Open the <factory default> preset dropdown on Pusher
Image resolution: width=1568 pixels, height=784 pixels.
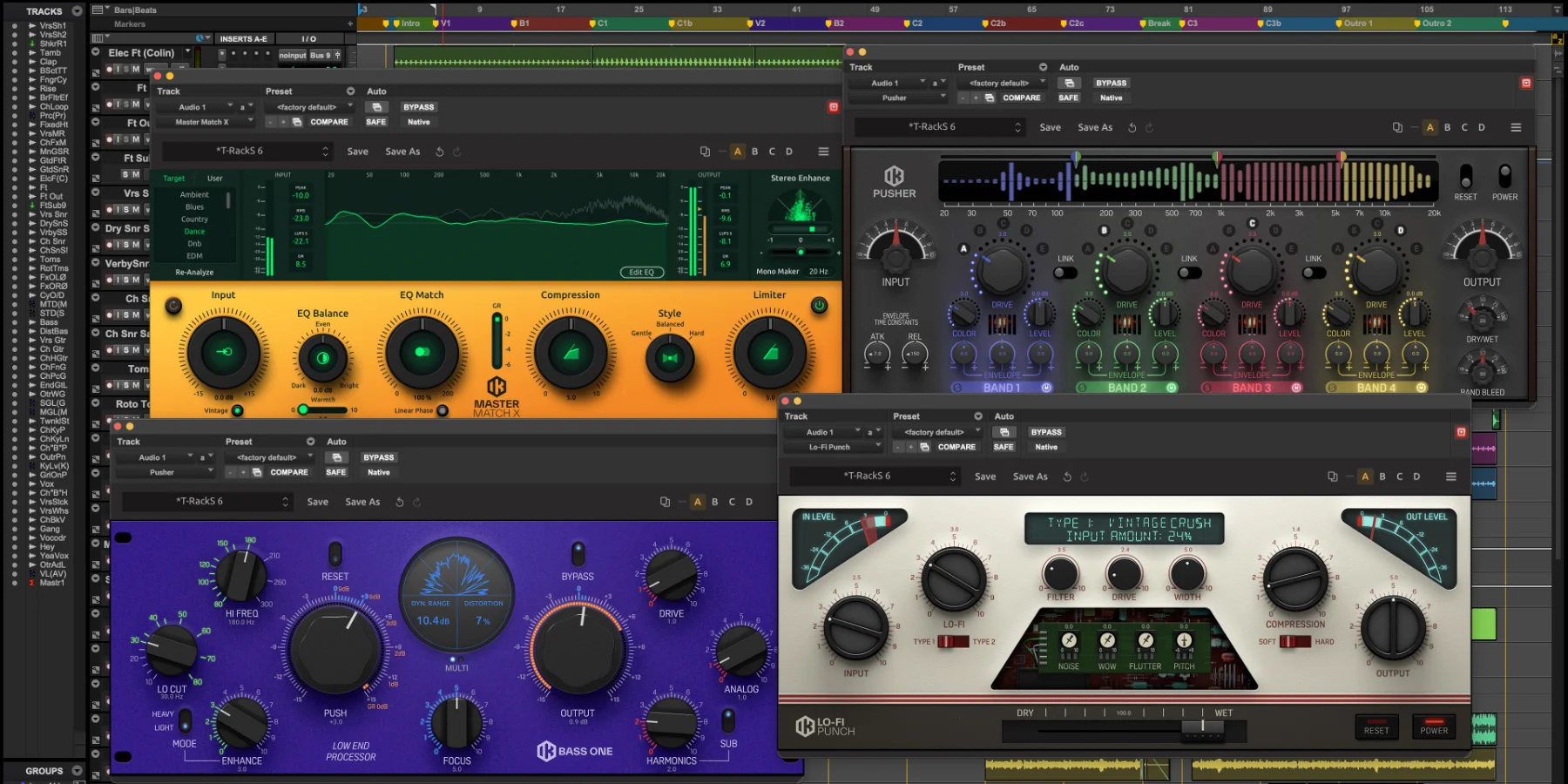(1004, 83)
